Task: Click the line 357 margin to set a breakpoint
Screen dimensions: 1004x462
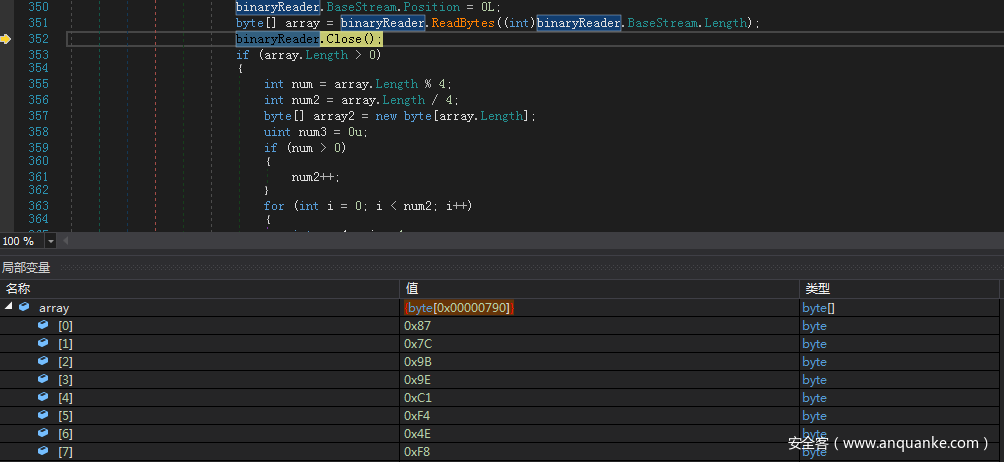Action: (6, 116)
